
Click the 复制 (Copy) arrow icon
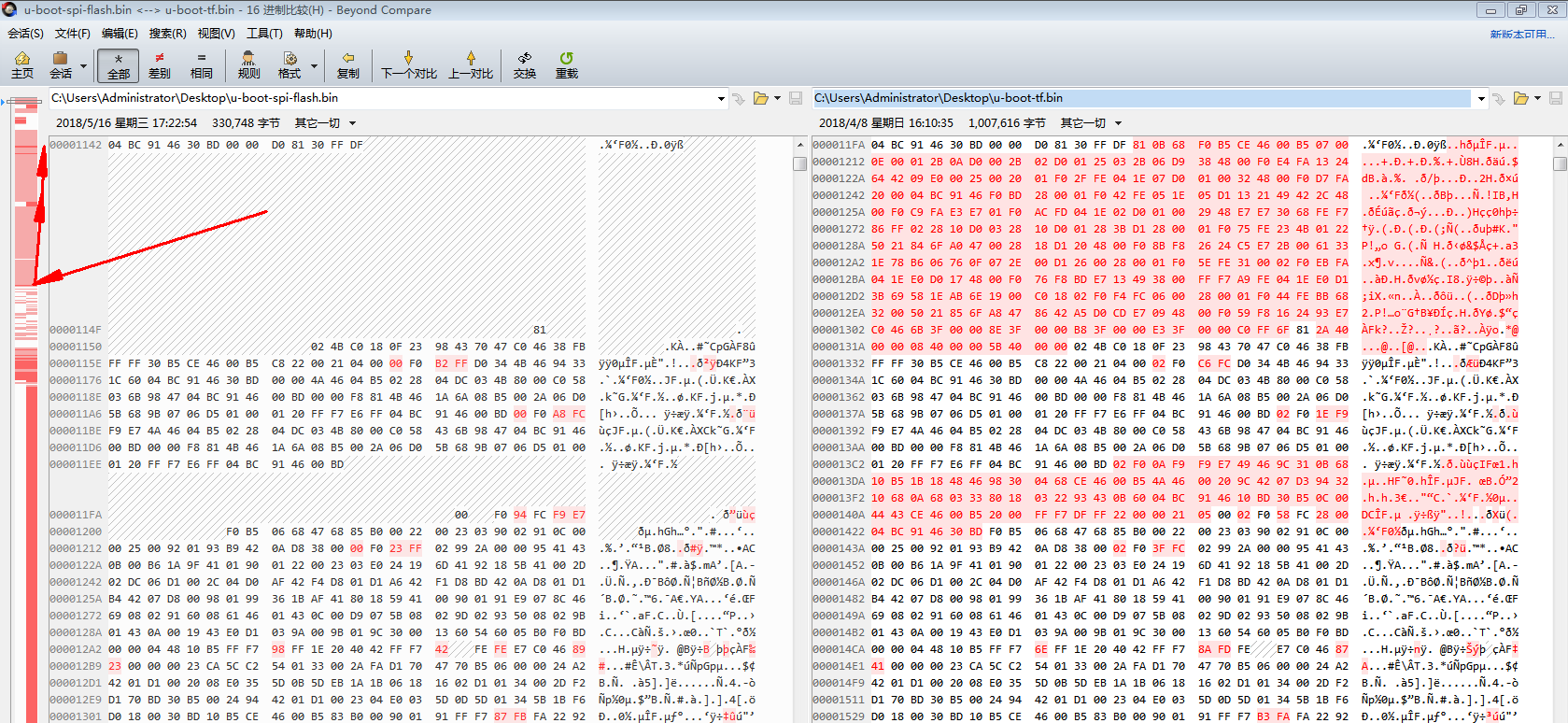[x=348, y=64]
